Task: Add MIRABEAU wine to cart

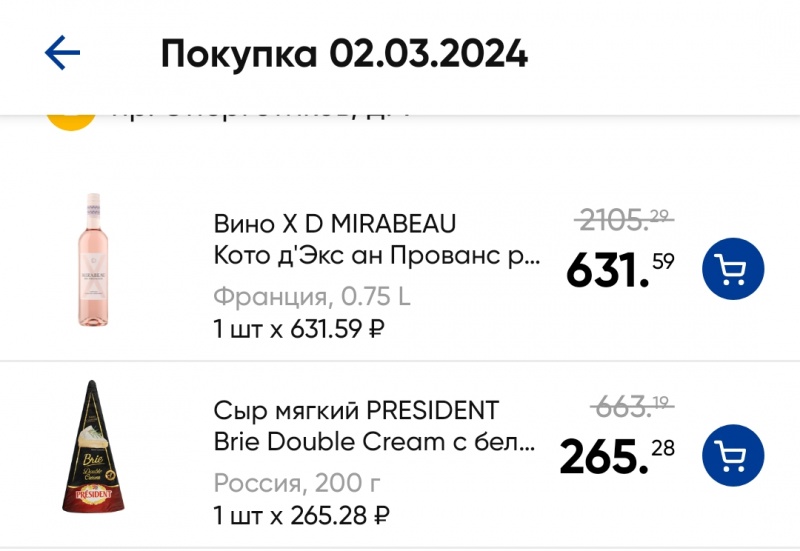Action: [733, 269]
